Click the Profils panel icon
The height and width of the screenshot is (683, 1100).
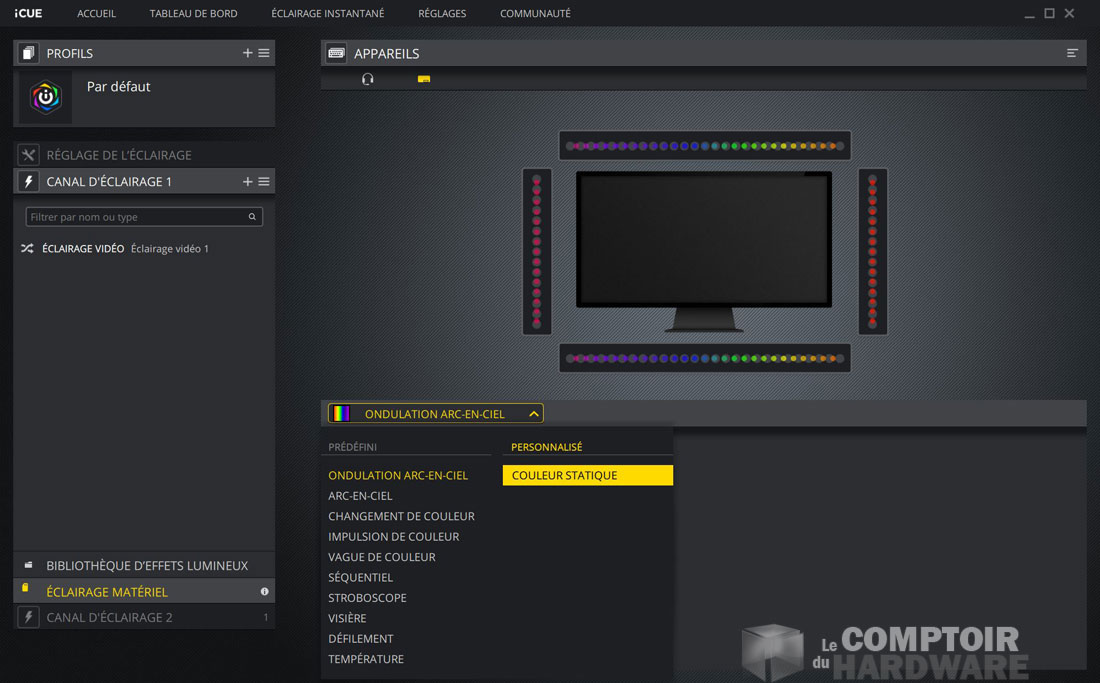26,52
